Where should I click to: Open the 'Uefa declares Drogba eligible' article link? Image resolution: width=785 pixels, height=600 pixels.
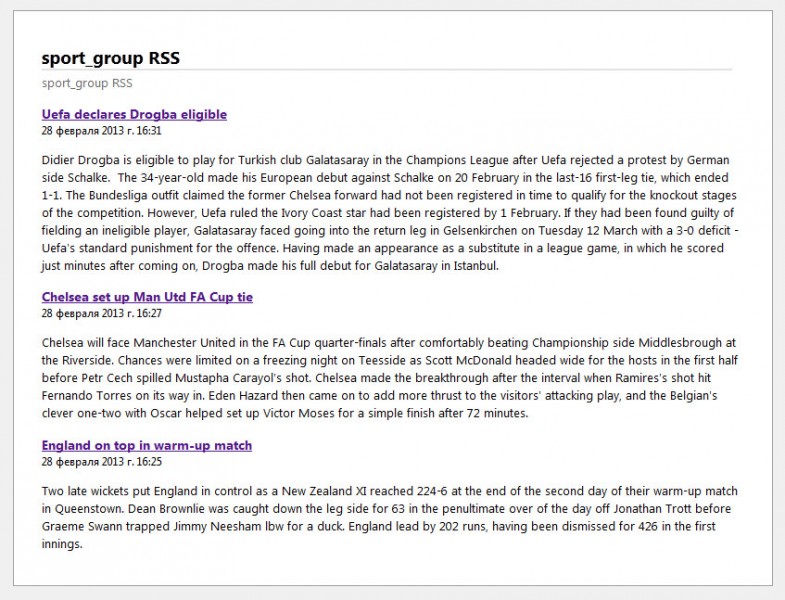(134, 114)
